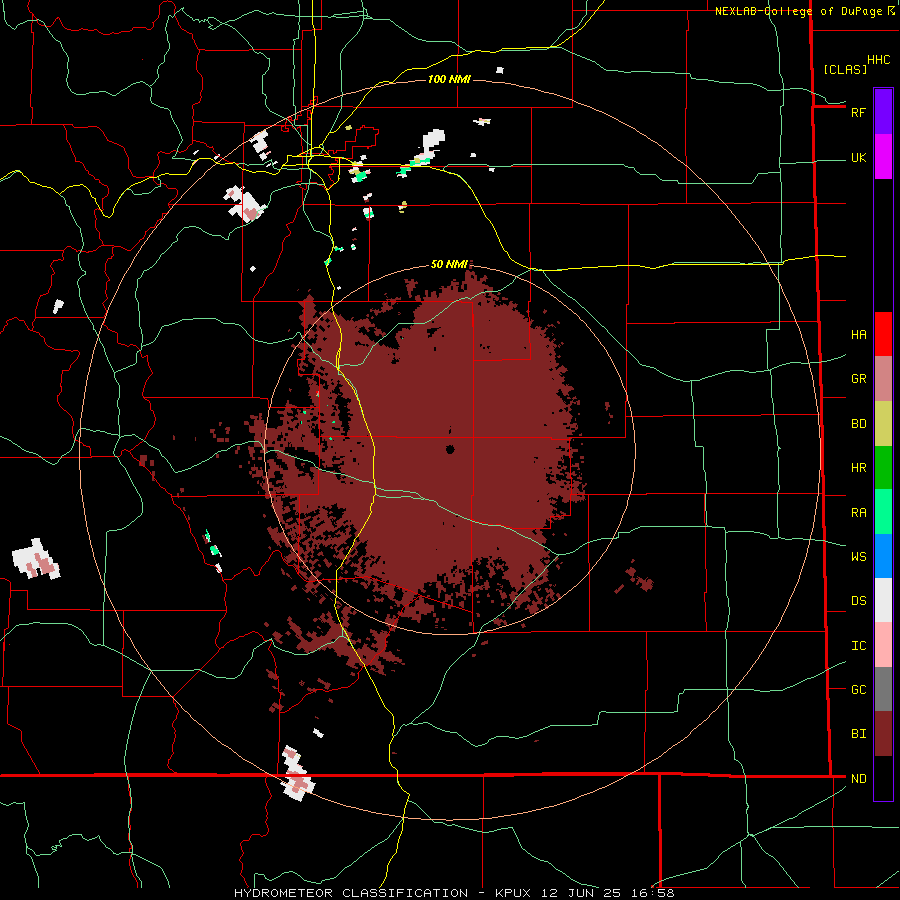Click the gray GC legend swatch
The height and width of the screenshot is (900, 900).
coord(883,689)
